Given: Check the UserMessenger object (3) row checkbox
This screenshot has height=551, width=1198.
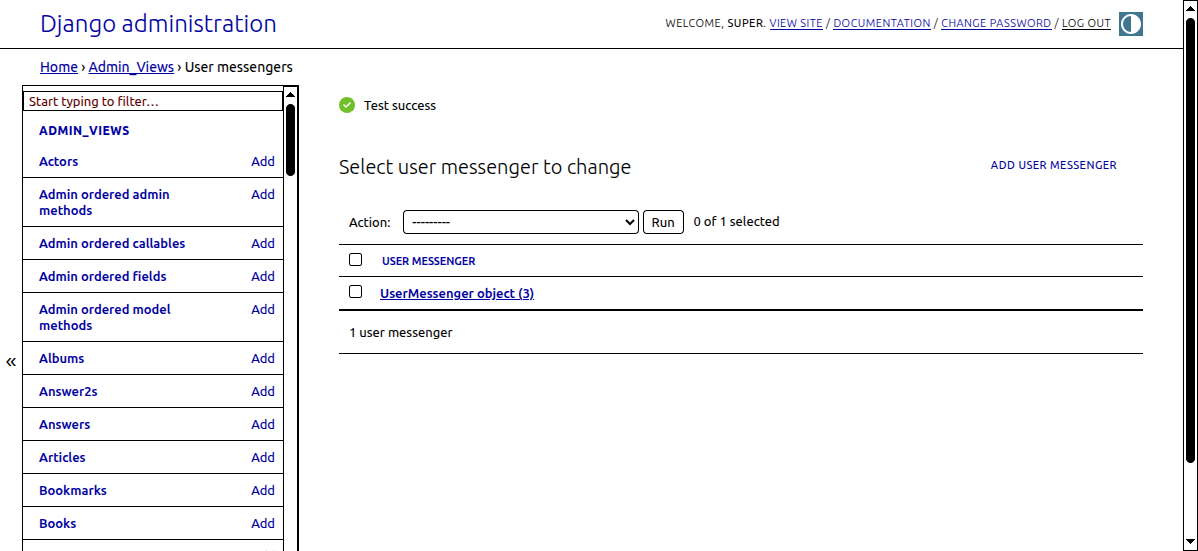Looking at the screenshot, I should (355, 292).
